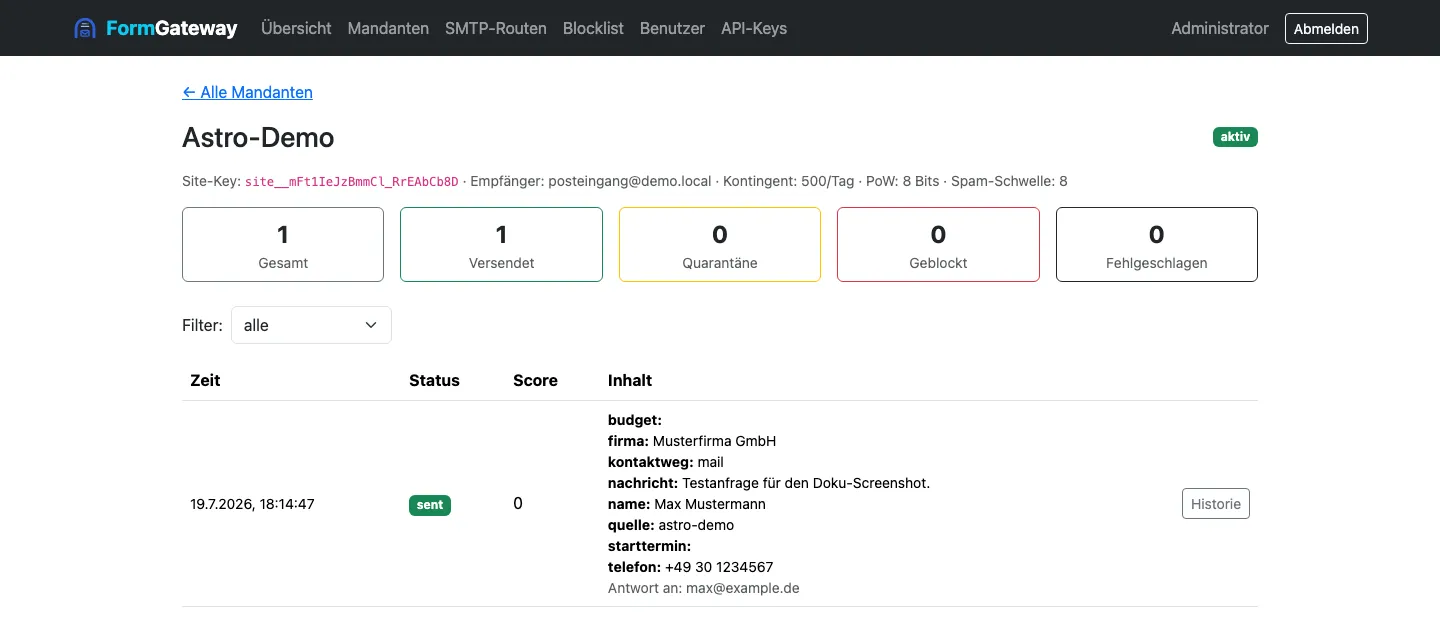1440x631 pixels.
Task: Click the quelle astro-demo line
Action: click(671, 525)
